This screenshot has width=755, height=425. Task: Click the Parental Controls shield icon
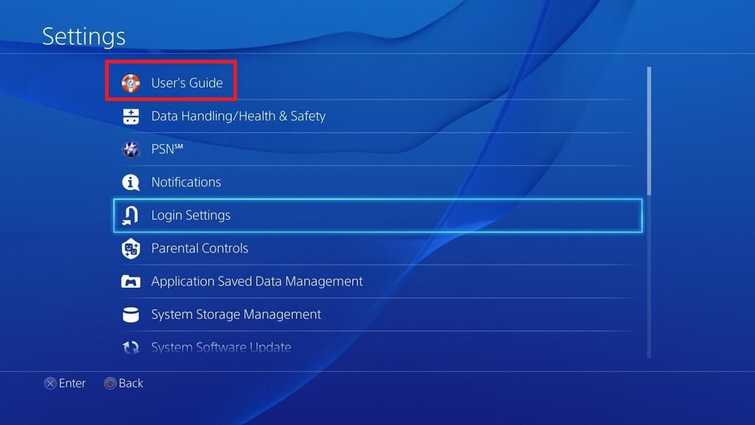pyautogui.click(x=130, y=248)
